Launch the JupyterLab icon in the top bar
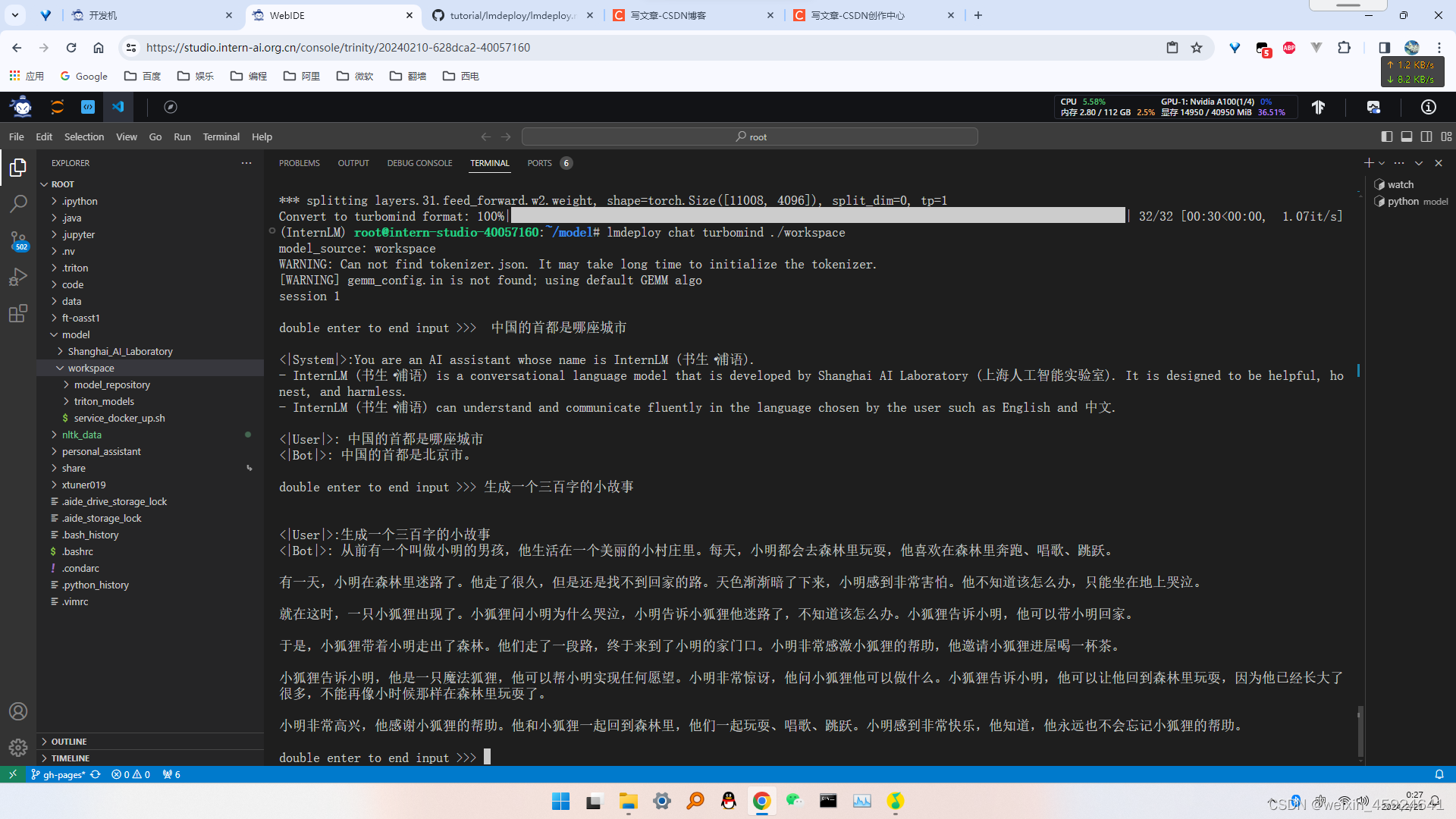This screenshot has height=819, width=1456. (x=57, y=106)
